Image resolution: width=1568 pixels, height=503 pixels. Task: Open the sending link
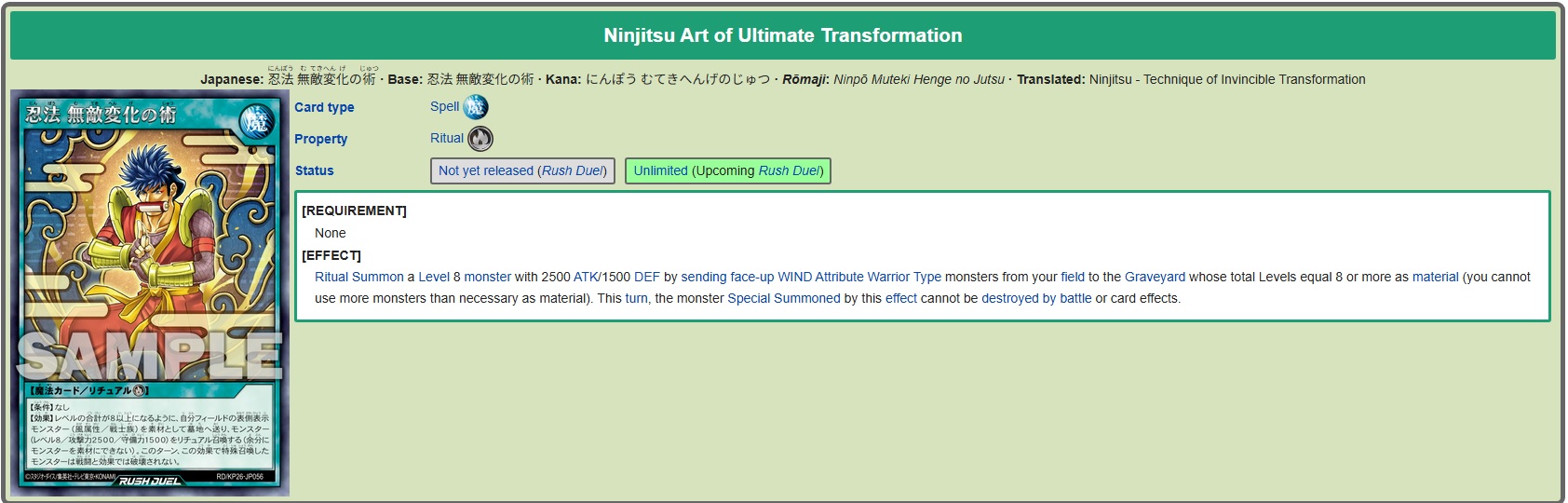click(704, 277)
